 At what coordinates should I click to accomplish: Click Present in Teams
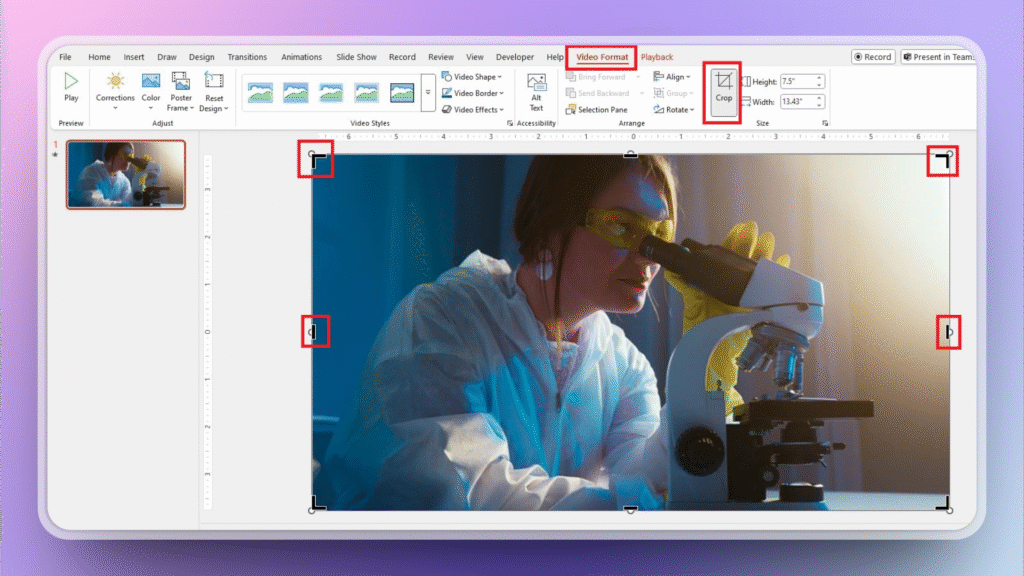pyautogui.click(x=938, y=57)
